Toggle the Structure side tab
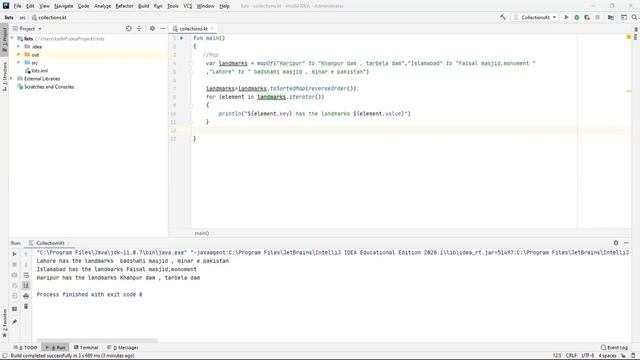The width and height of the screenshot is (640, 360). (4, 76)
